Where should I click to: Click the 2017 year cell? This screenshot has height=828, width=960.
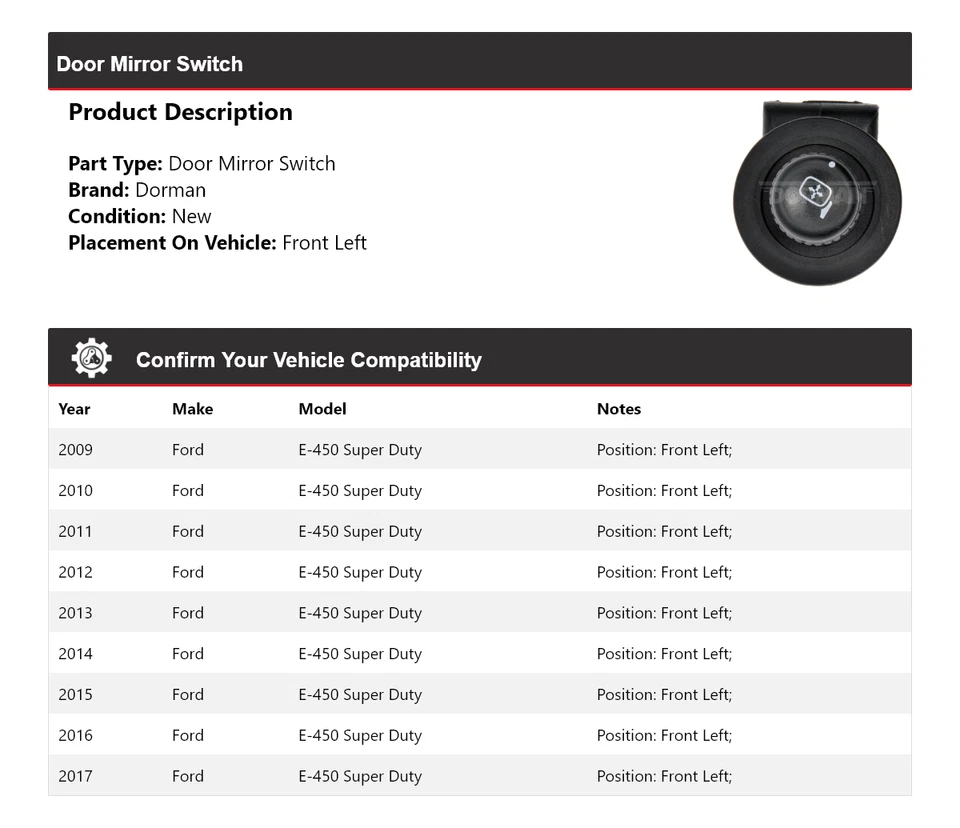click(x=75, y=776)
